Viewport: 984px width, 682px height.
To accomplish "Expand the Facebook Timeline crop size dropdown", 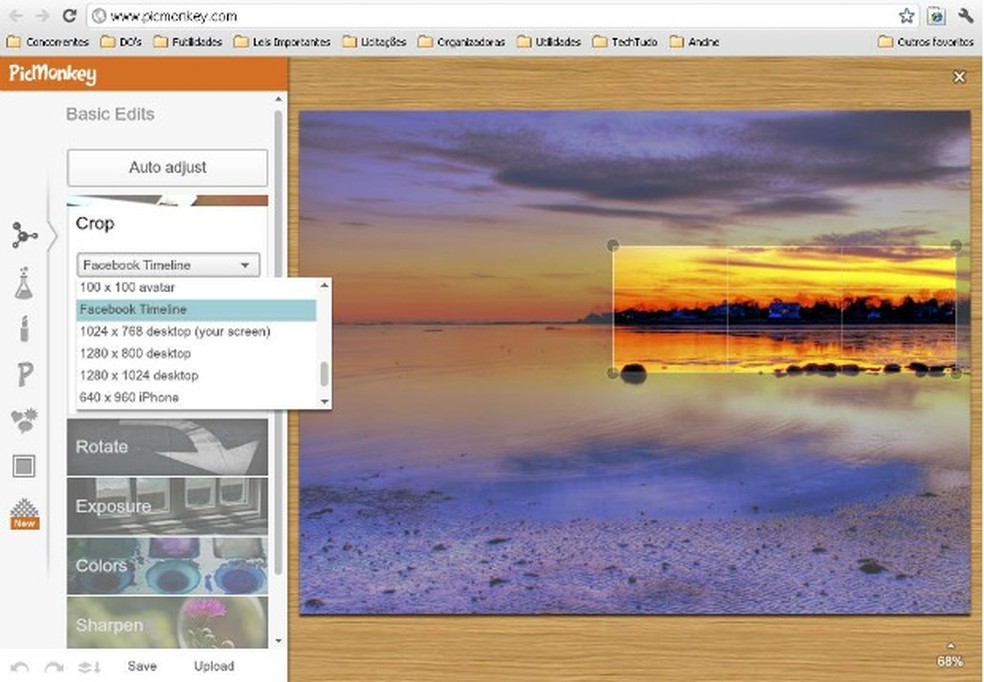I will pyautogui.click(x=168, y=265).
